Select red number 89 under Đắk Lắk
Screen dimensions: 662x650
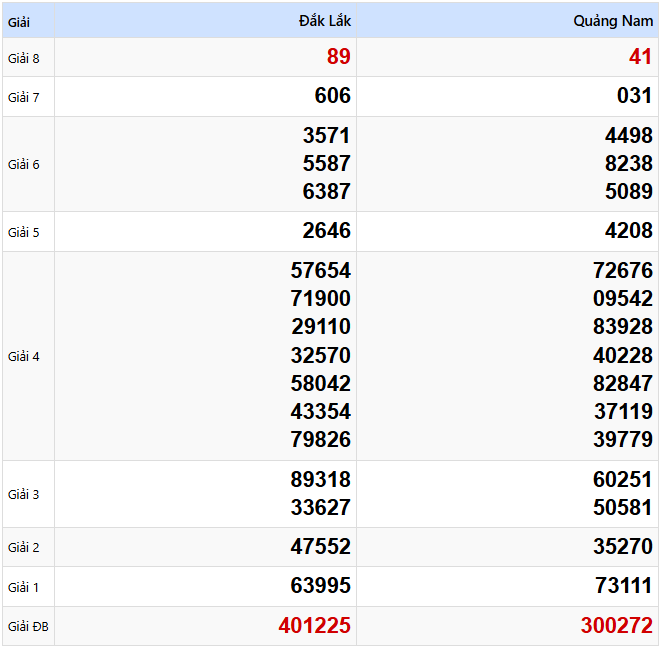[x=338, y=57]
